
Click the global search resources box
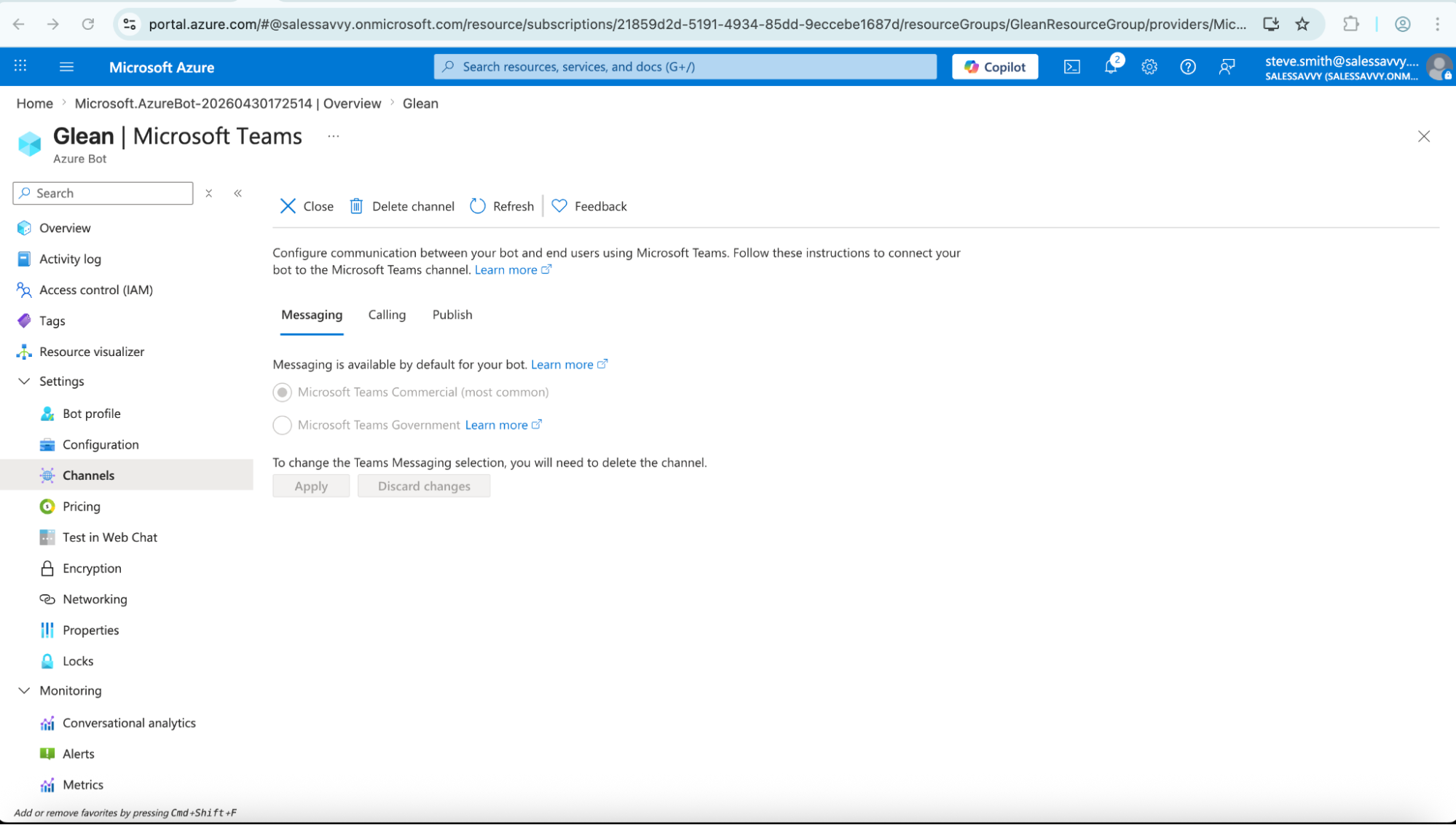click(x=685, y=66)
